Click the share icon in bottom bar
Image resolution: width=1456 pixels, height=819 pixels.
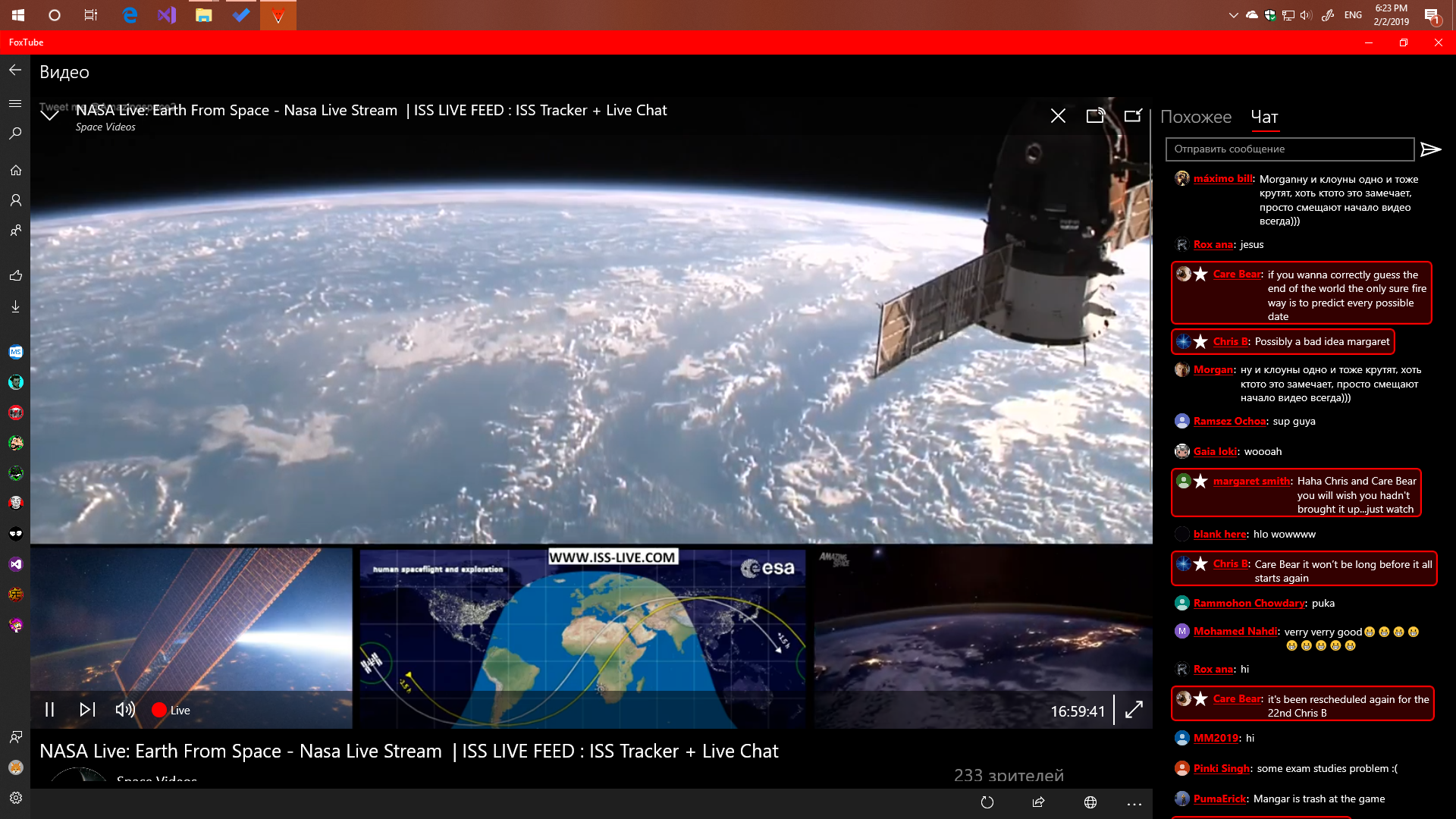[x=1038, y=802]
